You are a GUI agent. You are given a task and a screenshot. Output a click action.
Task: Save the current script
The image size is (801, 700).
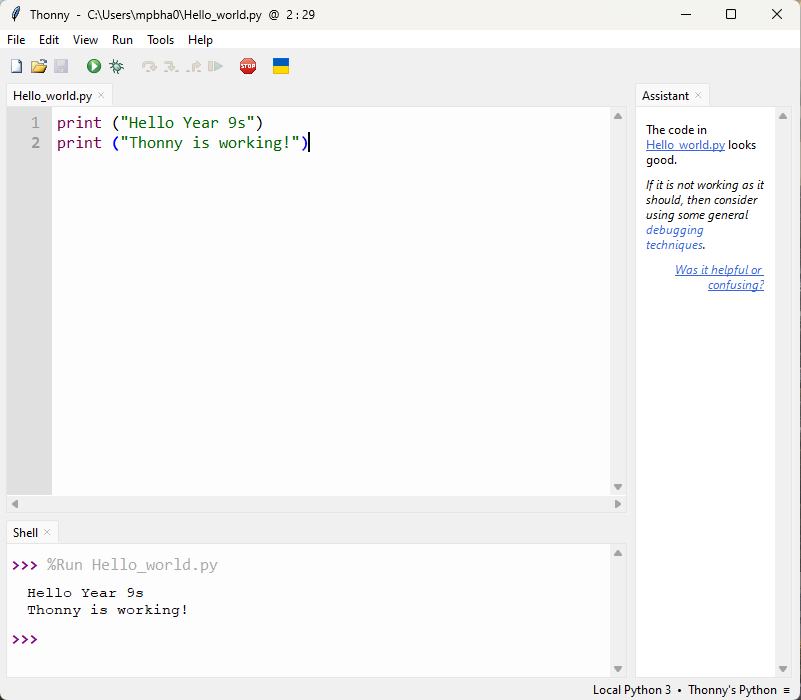click(61, 65)
